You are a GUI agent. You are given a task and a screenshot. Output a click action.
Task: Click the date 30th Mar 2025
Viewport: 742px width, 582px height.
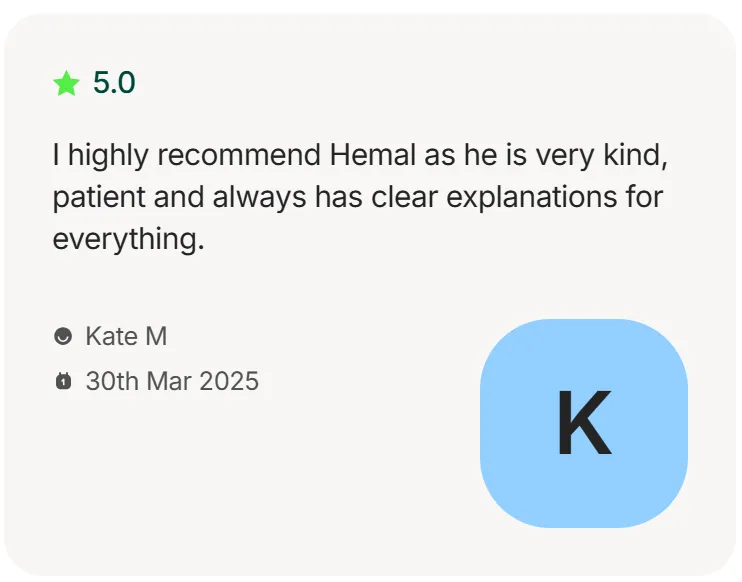coord(172,381)
